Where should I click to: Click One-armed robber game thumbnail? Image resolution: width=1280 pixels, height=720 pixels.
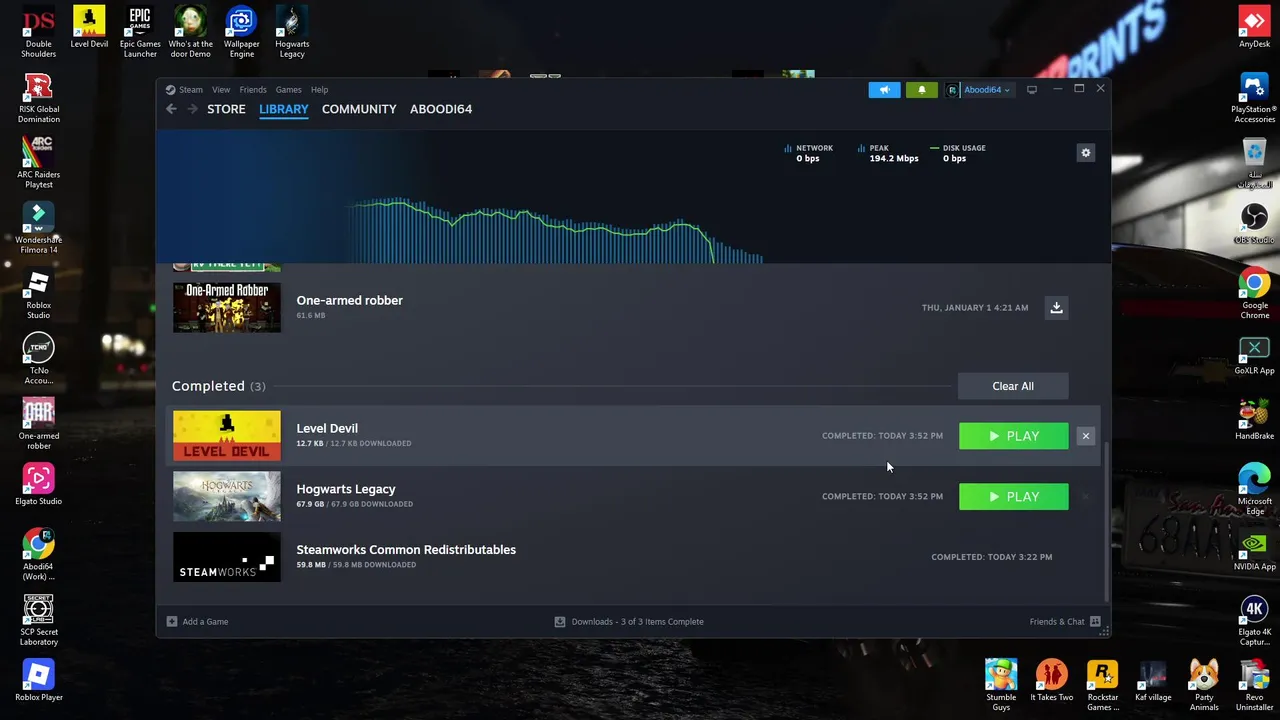pyautogui.click(x=227, y=307)
